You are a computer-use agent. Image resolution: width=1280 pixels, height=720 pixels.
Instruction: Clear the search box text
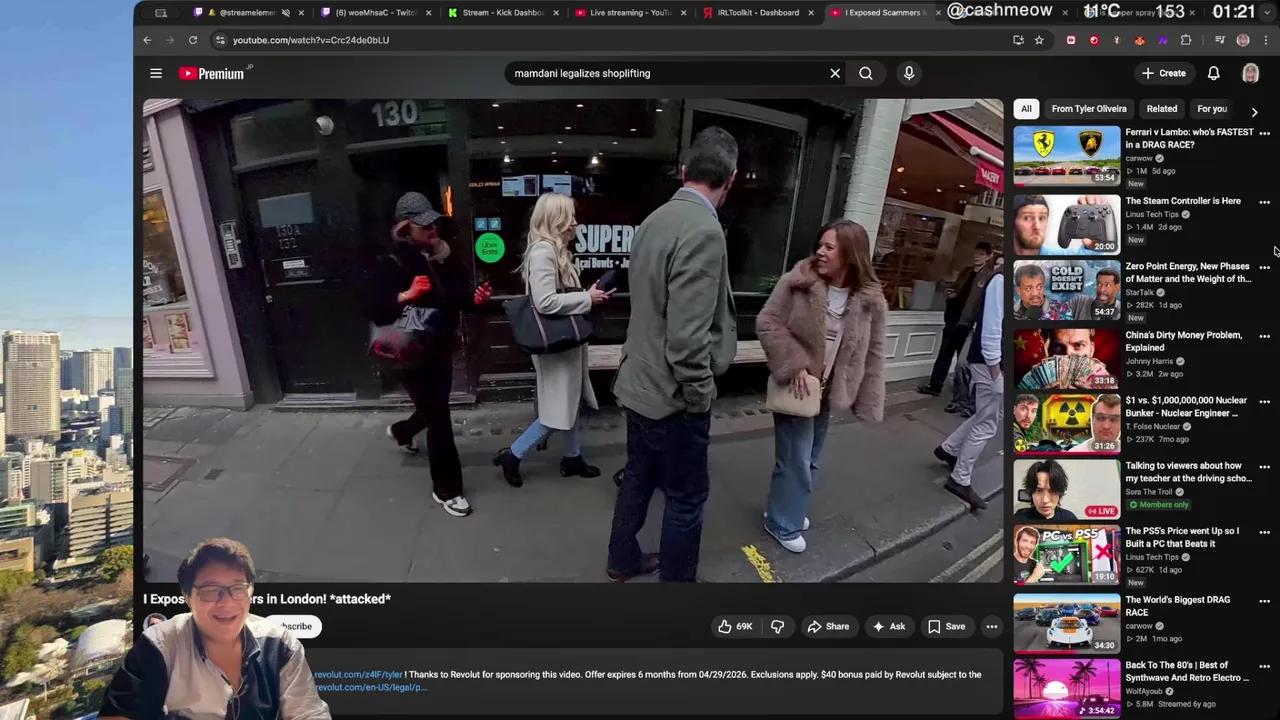click(835, 73)
